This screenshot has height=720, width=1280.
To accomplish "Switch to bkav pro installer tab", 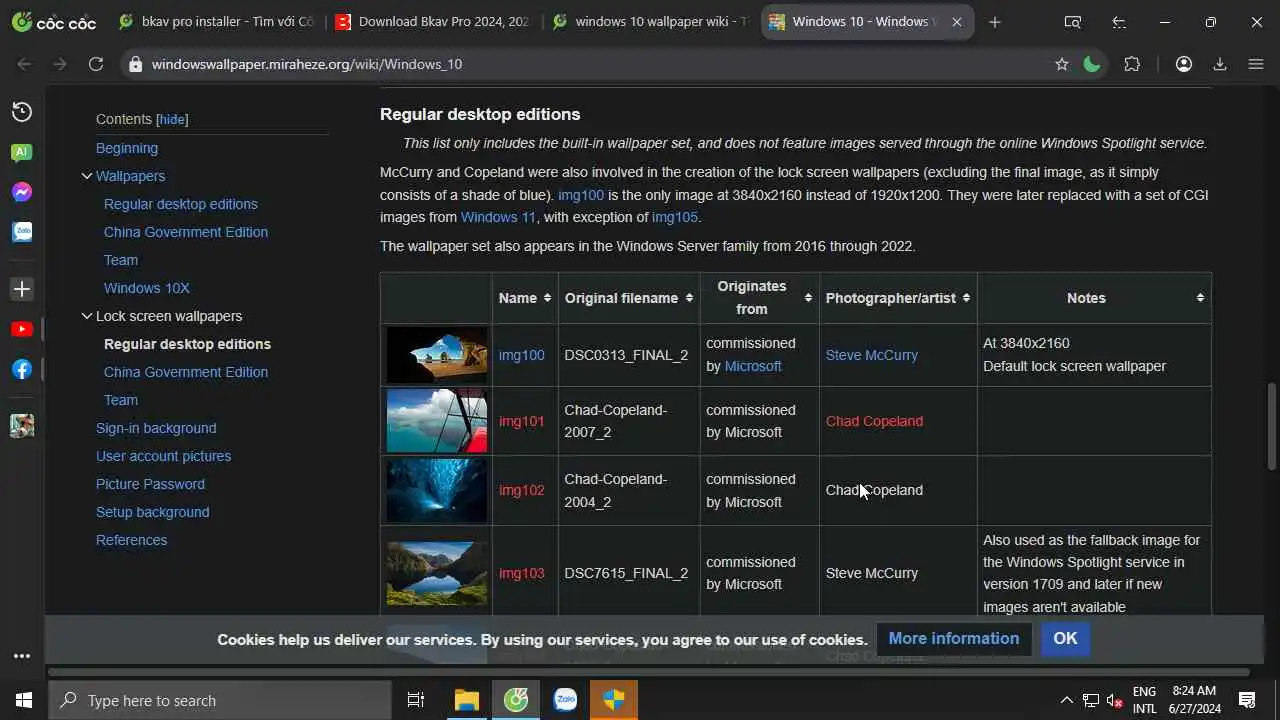I will [x=217, y=22].
